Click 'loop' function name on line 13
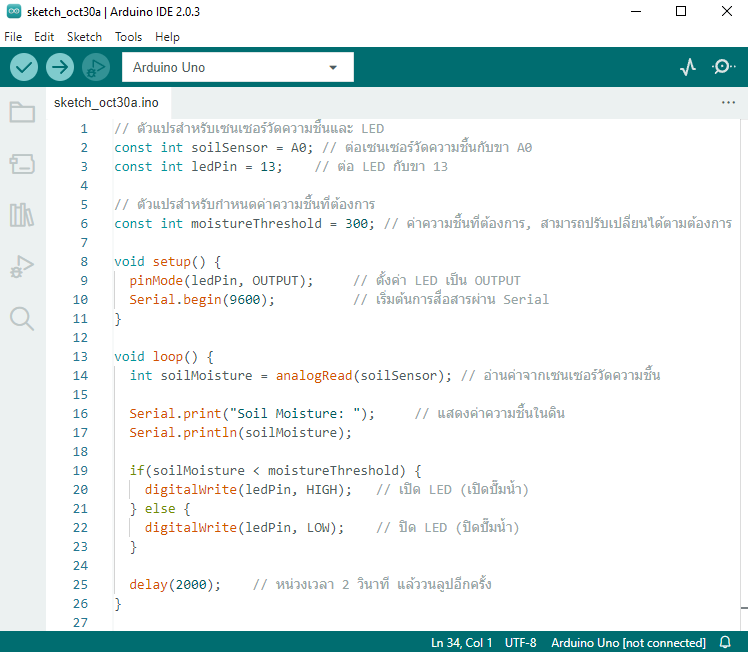748x652 pixels. (168, 356)
